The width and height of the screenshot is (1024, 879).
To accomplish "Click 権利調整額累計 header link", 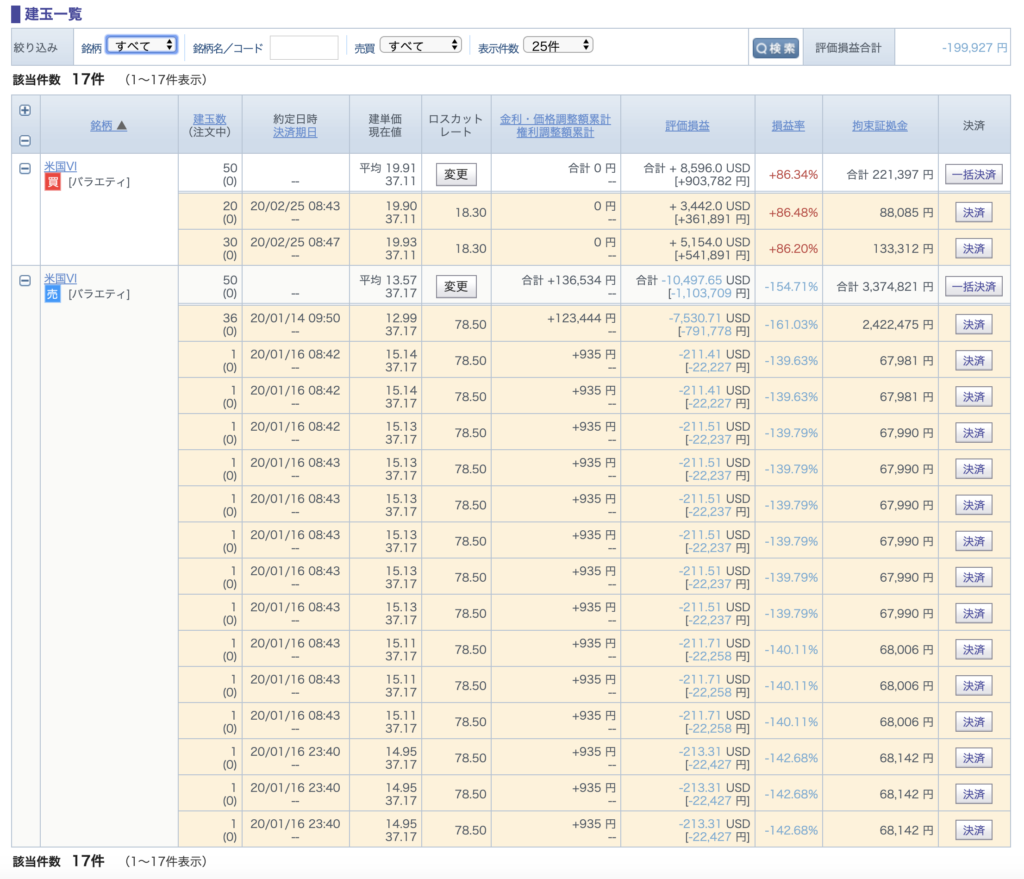I will click(555, 132).
